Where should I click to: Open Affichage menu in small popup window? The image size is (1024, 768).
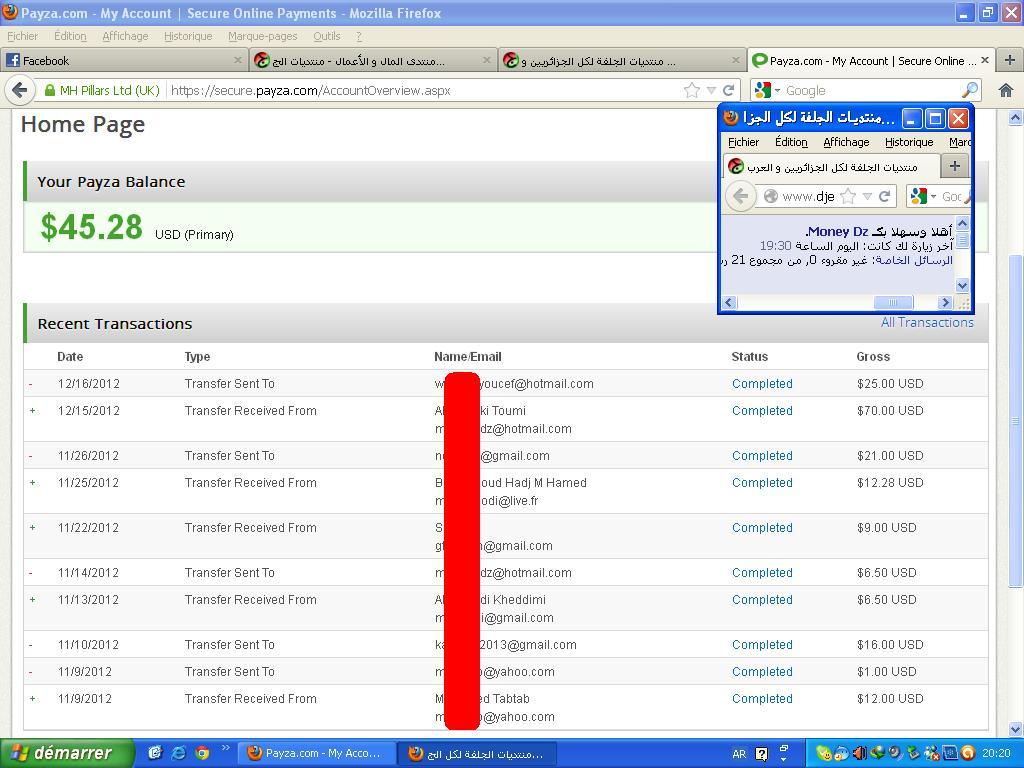(x=846, y=142)
